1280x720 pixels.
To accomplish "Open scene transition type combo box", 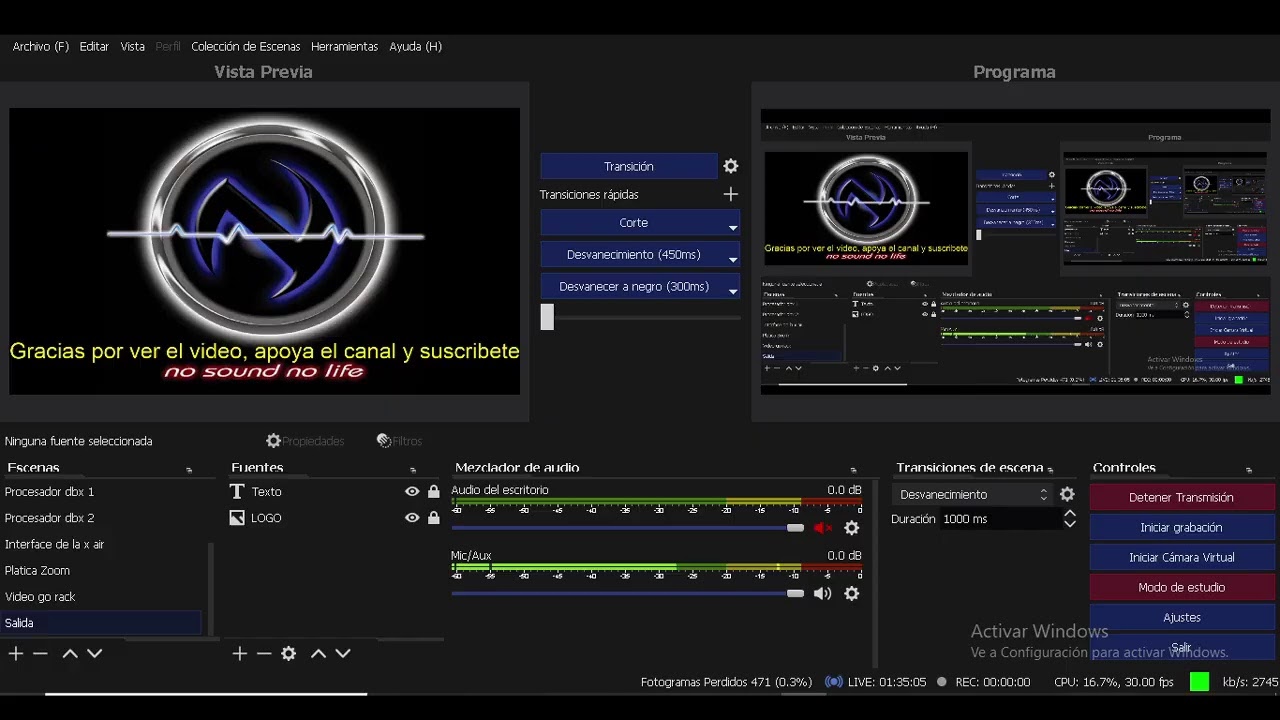I will (x=972, y=494).
